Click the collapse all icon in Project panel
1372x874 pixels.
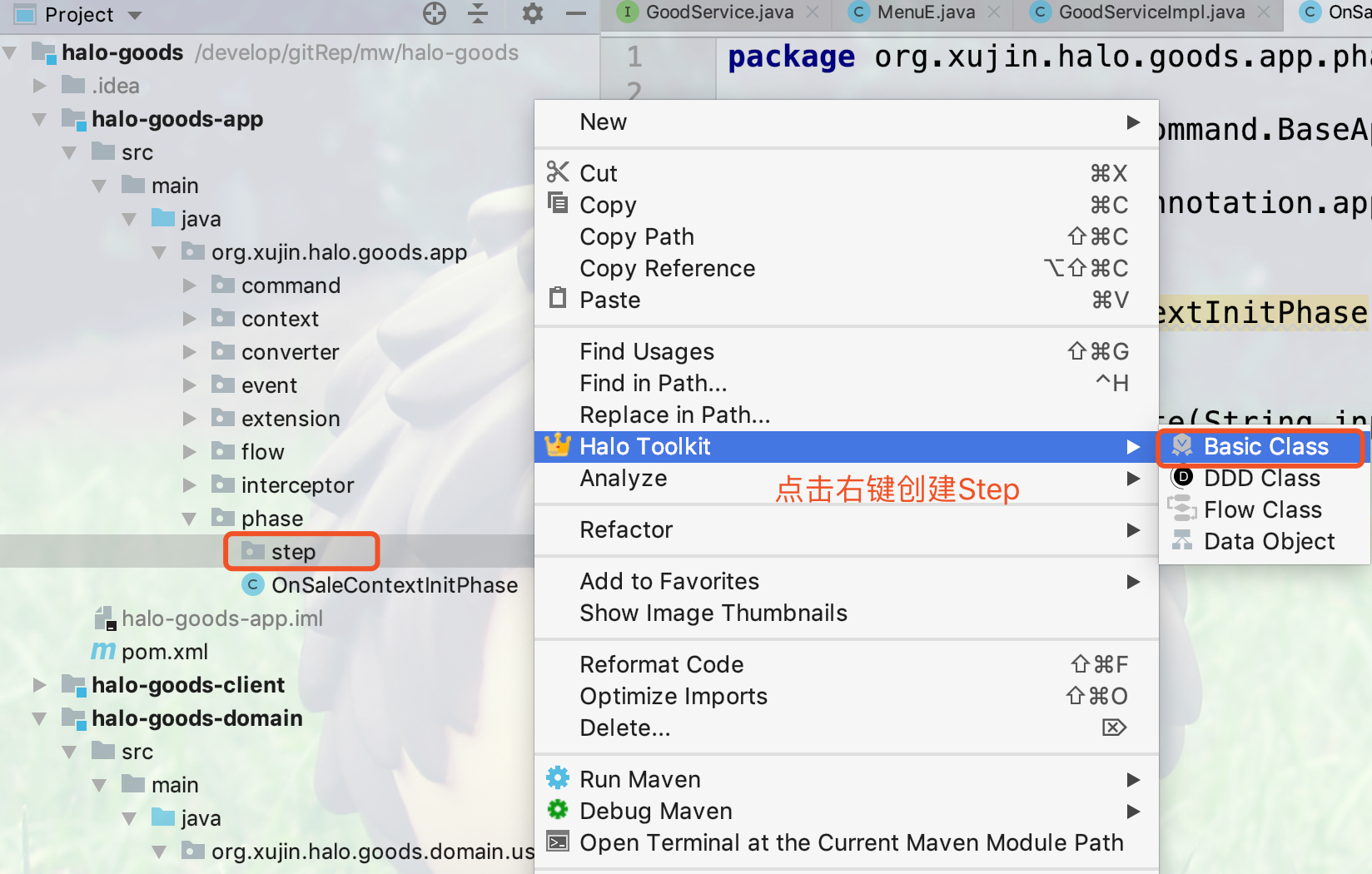pos(478,13)
